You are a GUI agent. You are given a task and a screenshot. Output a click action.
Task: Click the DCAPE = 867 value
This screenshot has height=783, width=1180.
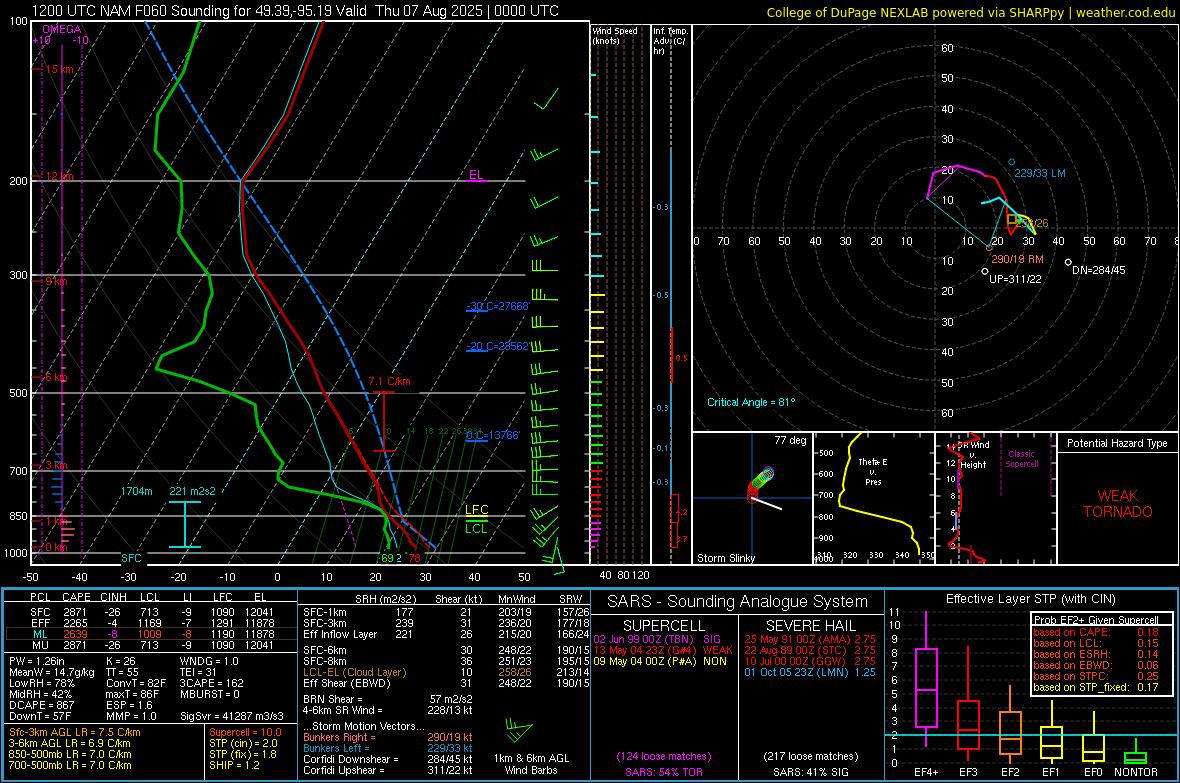[x=41, y=705]
